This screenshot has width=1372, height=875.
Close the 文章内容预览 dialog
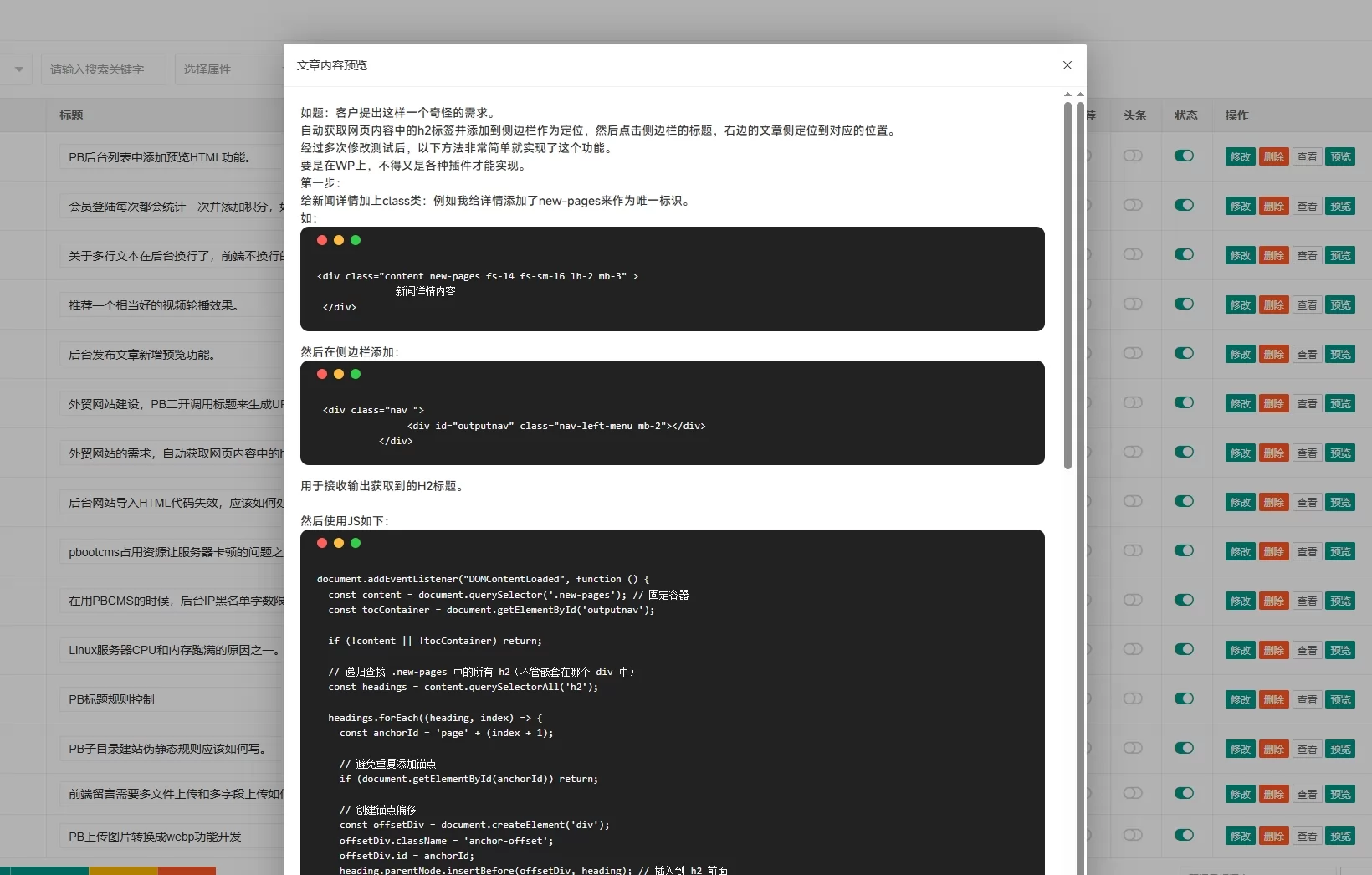coord(1067,65)
